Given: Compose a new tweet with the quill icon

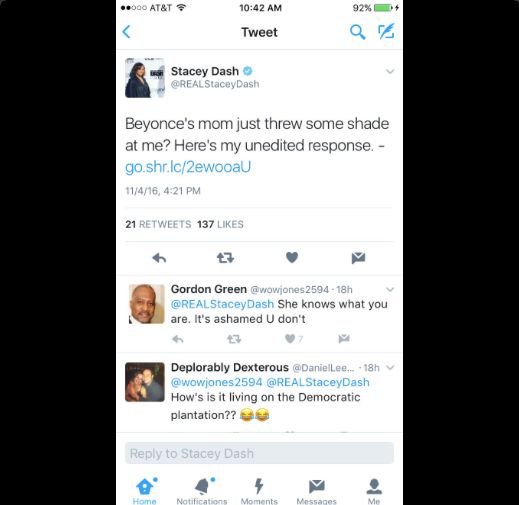Looking at the screenshot, I should coord(386,31).
